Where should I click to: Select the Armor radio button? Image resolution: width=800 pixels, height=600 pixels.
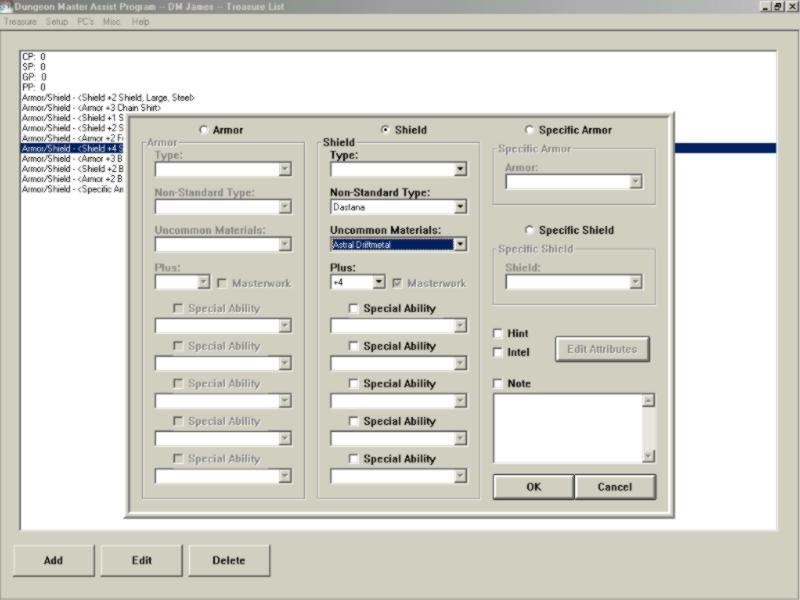(x=205, y=130)
